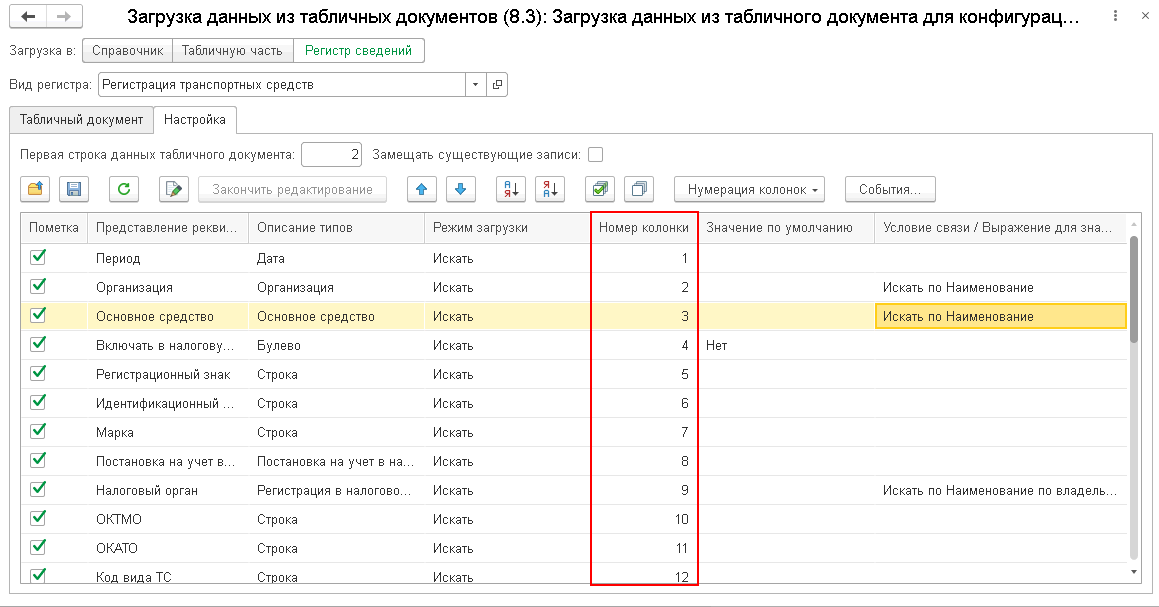Image resolution: width=1159 pixels, height=607 pixels.
Task: Open settings file with folder icon
Action: (35, 189)
